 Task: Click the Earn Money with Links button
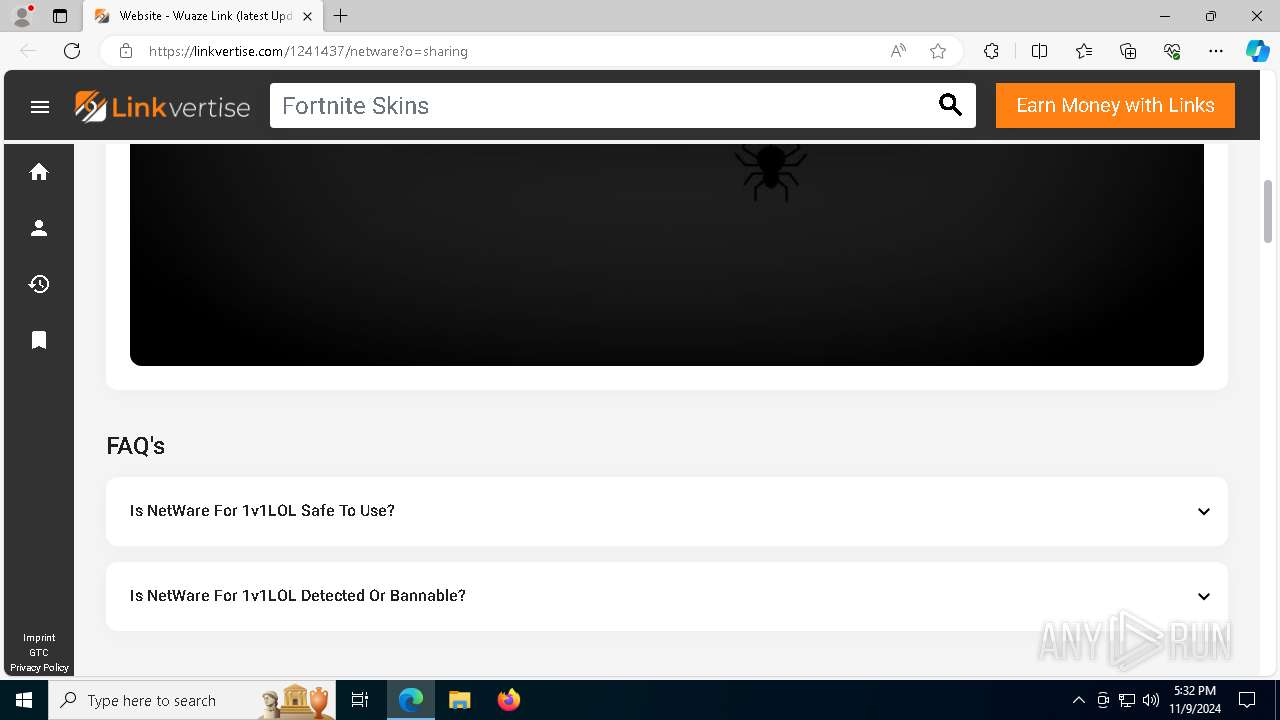coord(1115,105)
